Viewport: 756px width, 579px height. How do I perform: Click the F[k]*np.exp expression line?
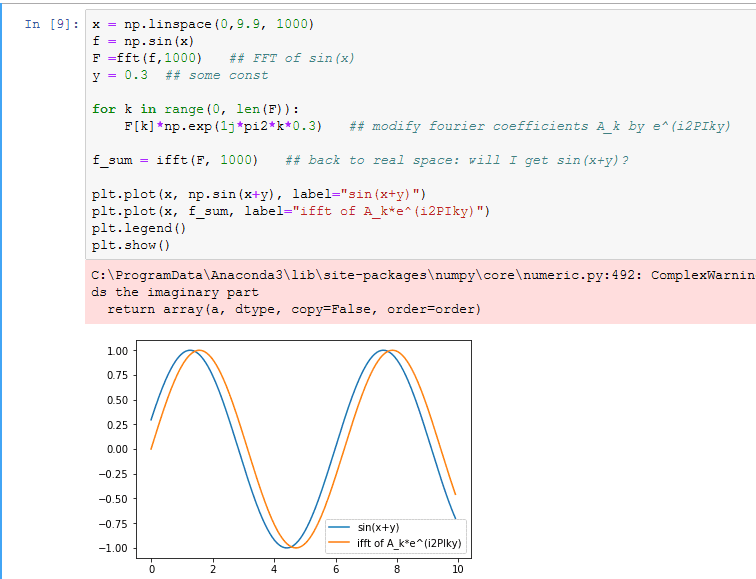(223, 126)
